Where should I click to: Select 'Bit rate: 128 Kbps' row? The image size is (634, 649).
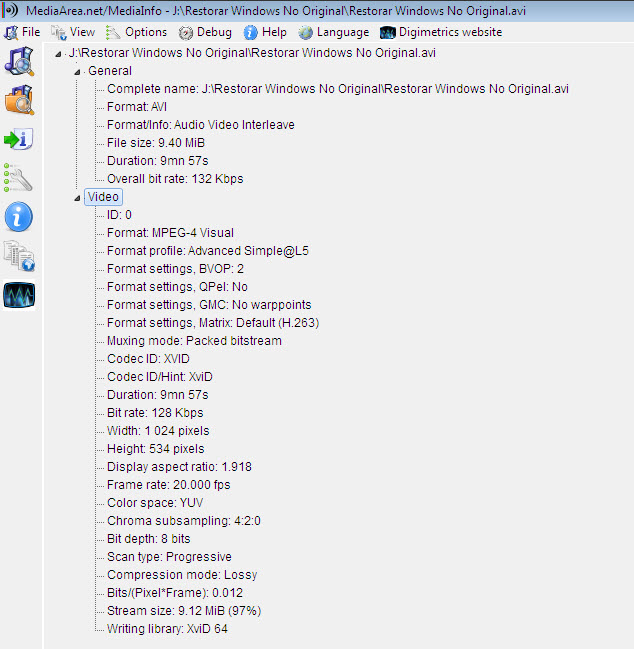pos(155,413)
